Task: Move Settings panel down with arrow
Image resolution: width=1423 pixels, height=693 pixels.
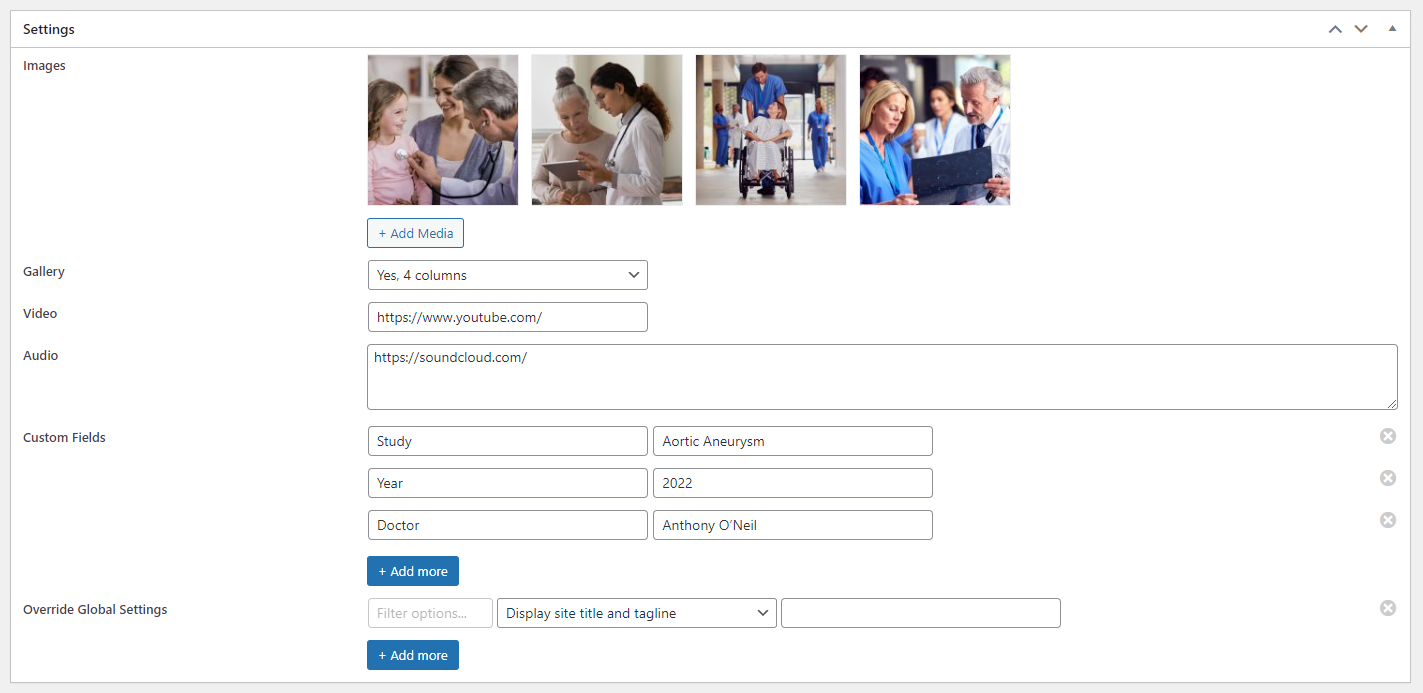Action: [x=1361, y=29]
